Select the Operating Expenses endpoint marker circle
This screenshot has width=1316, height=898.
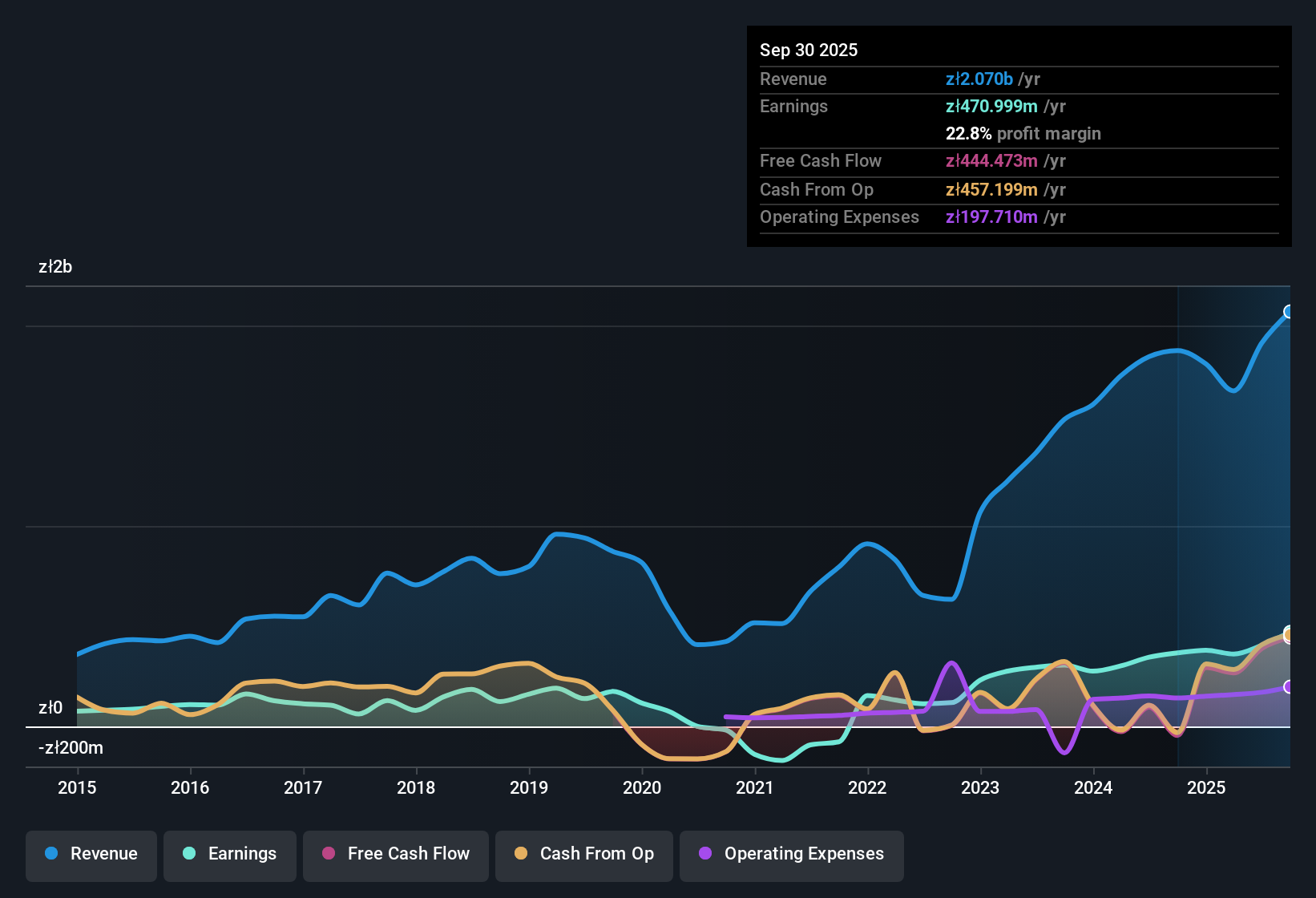pyautogui.click(x=1289, y=686)
